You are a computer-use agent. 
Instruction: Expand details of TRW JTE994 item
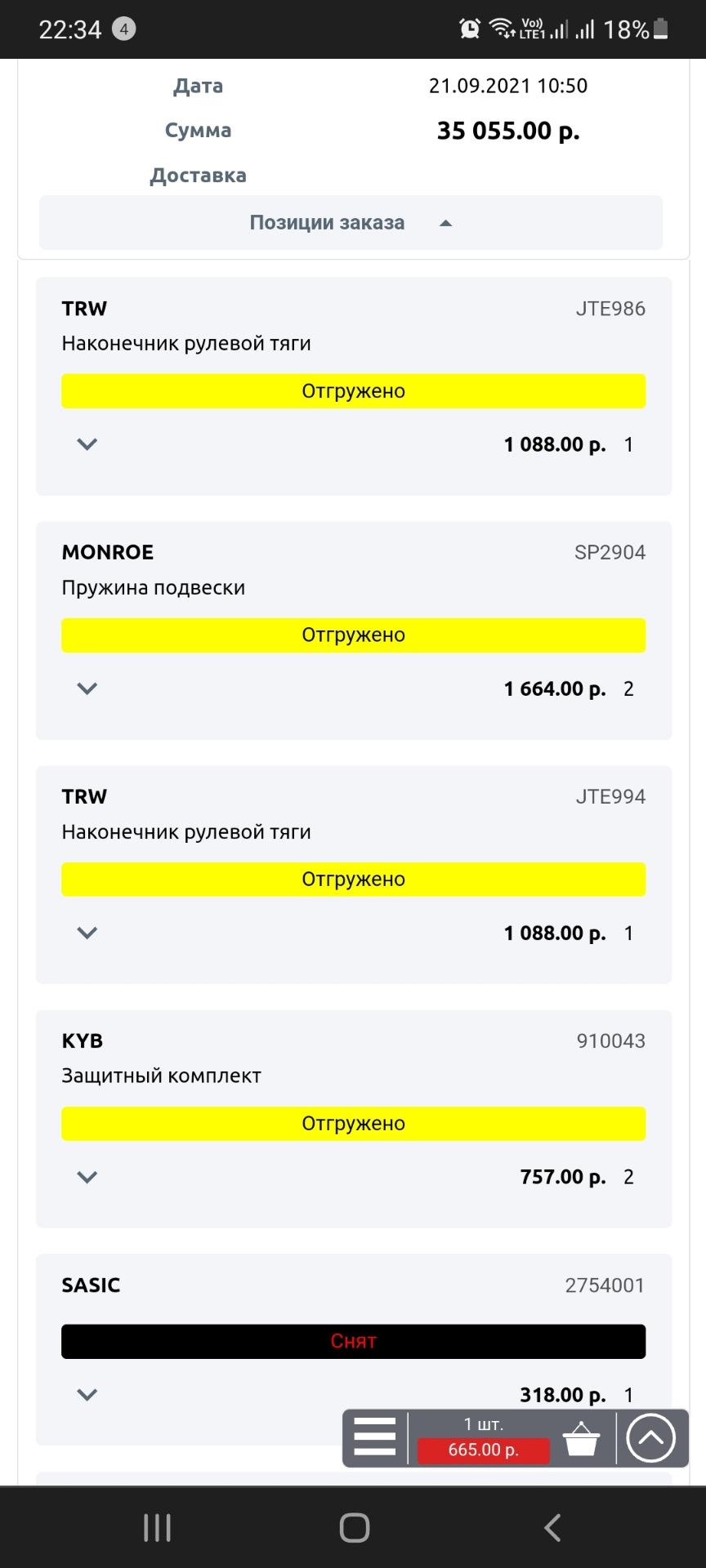87,933
